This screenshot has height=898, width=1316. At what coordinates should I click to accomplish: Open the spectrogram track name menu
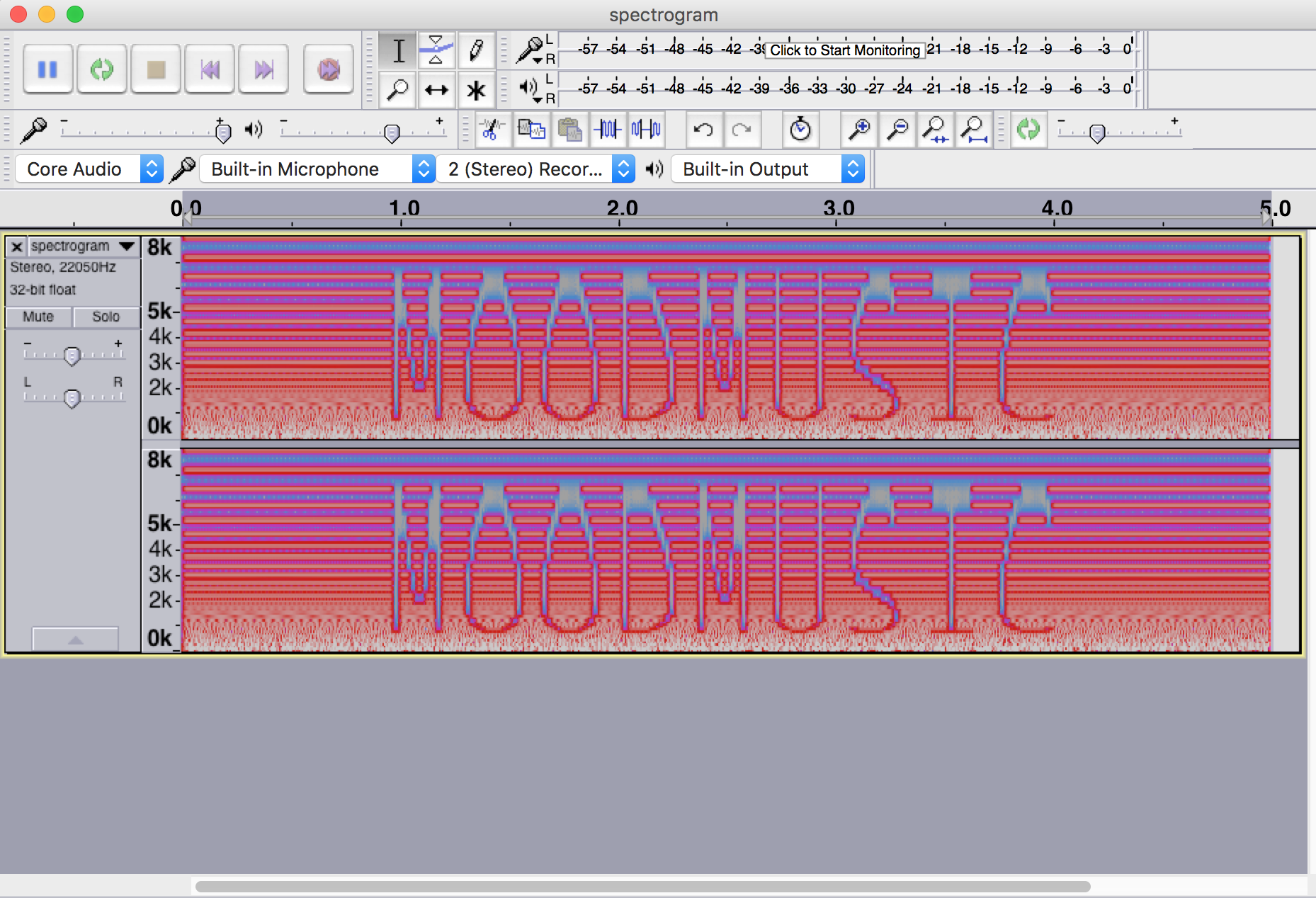[84, 246]
